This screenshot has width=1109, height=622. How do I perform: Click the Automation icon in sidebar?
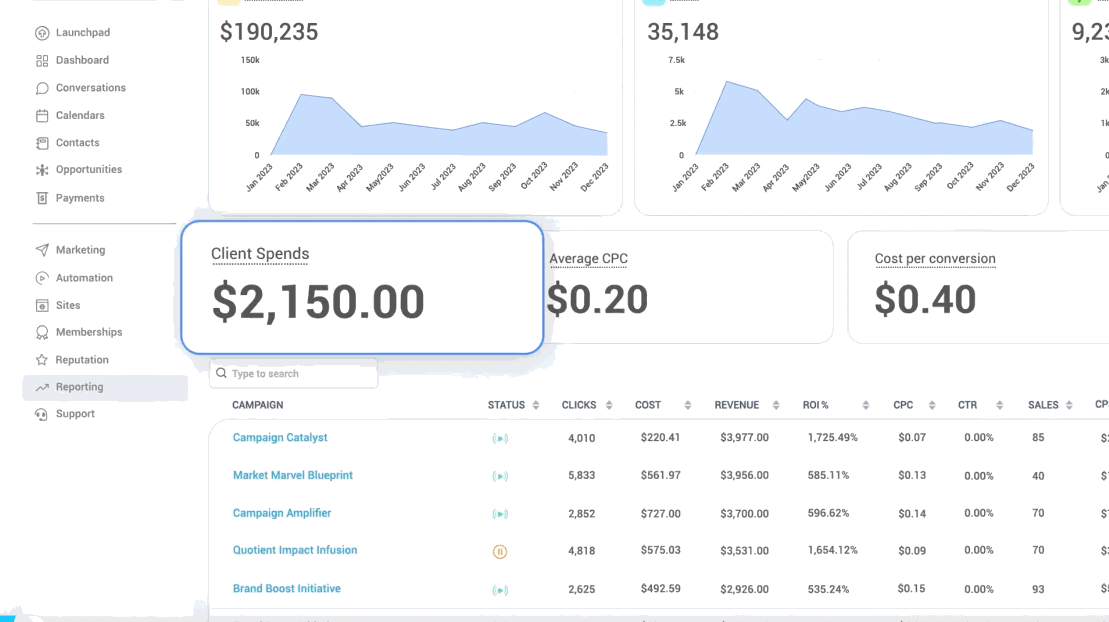pos(41,278)
